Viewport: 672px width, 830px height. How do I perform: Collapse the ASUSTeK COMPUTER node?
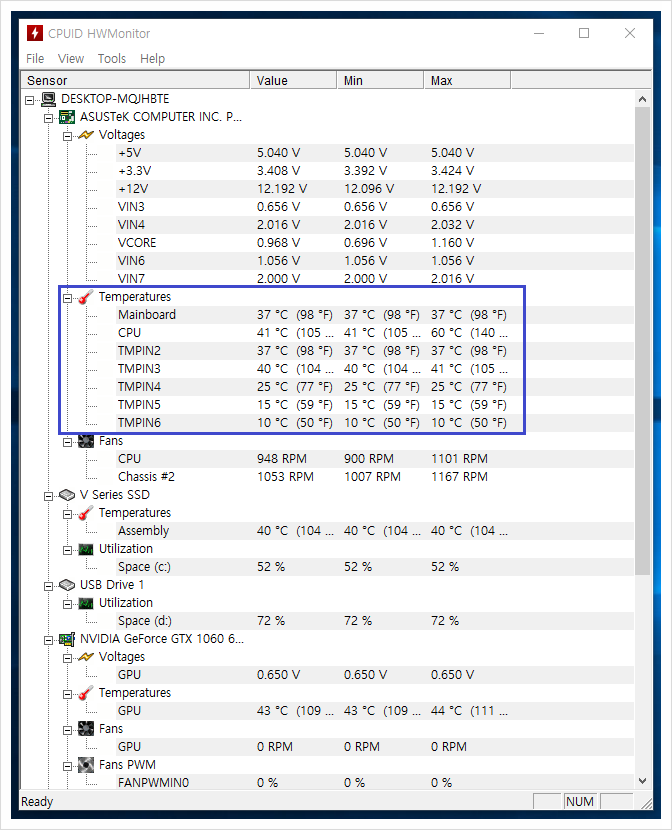(49, 118)
